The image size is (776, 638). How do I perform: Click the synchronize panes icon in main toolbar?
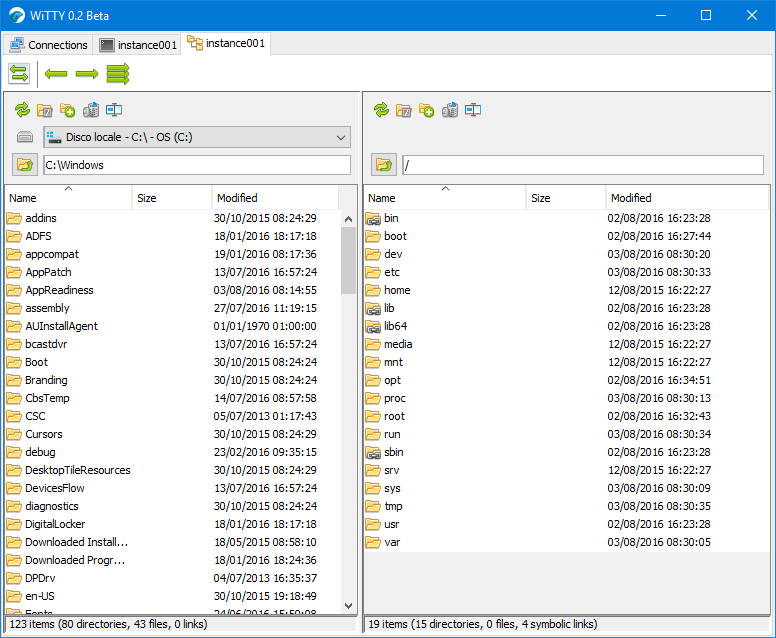[x=19, y=74]
